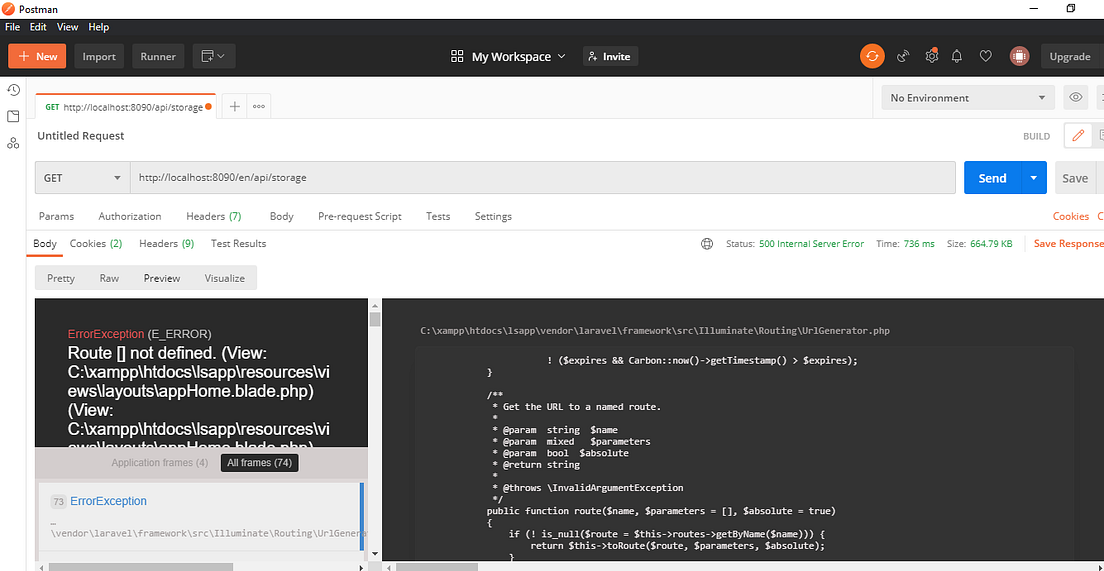Click the Cookies link on the right
The width and height of the screenshot is (1104, 571).
[1071, 216]
